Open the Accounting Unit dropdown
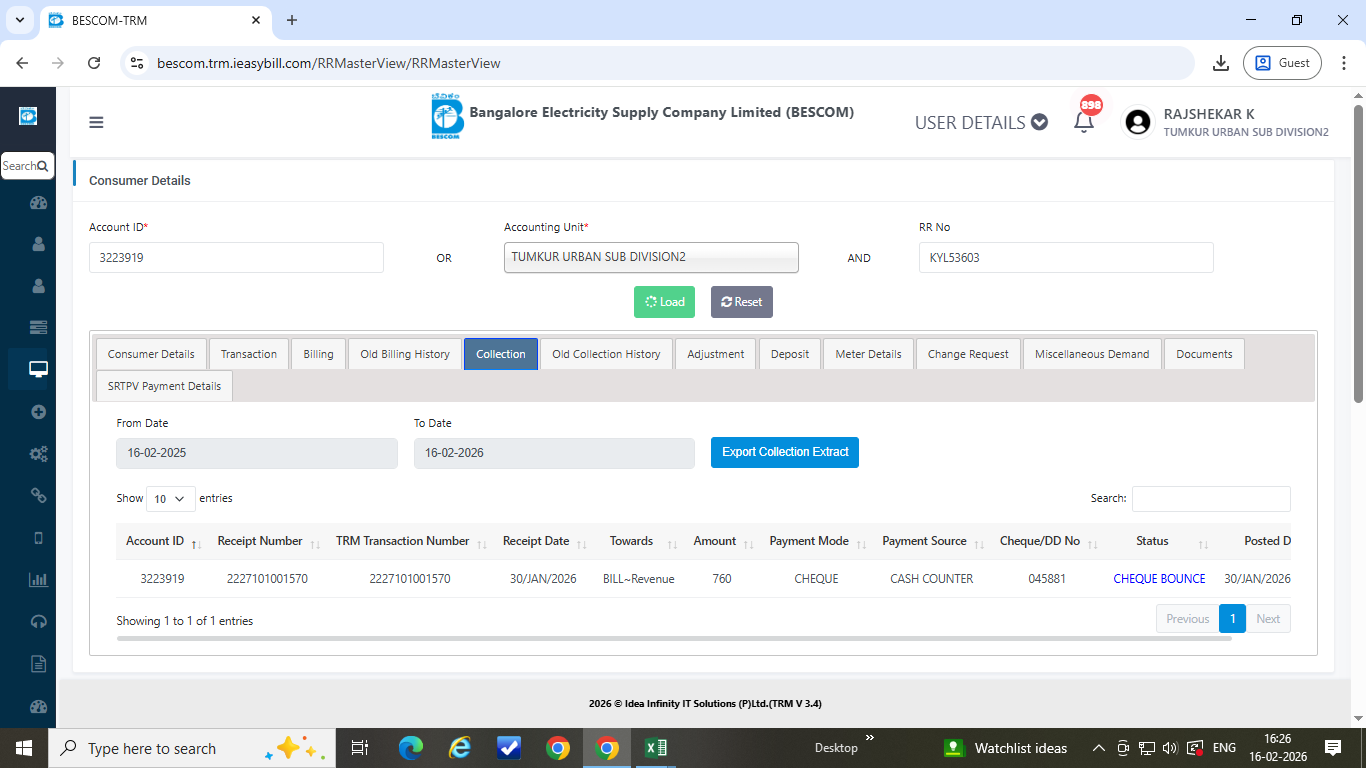This screenshot has width=1366, height=768. pos(651,257)
